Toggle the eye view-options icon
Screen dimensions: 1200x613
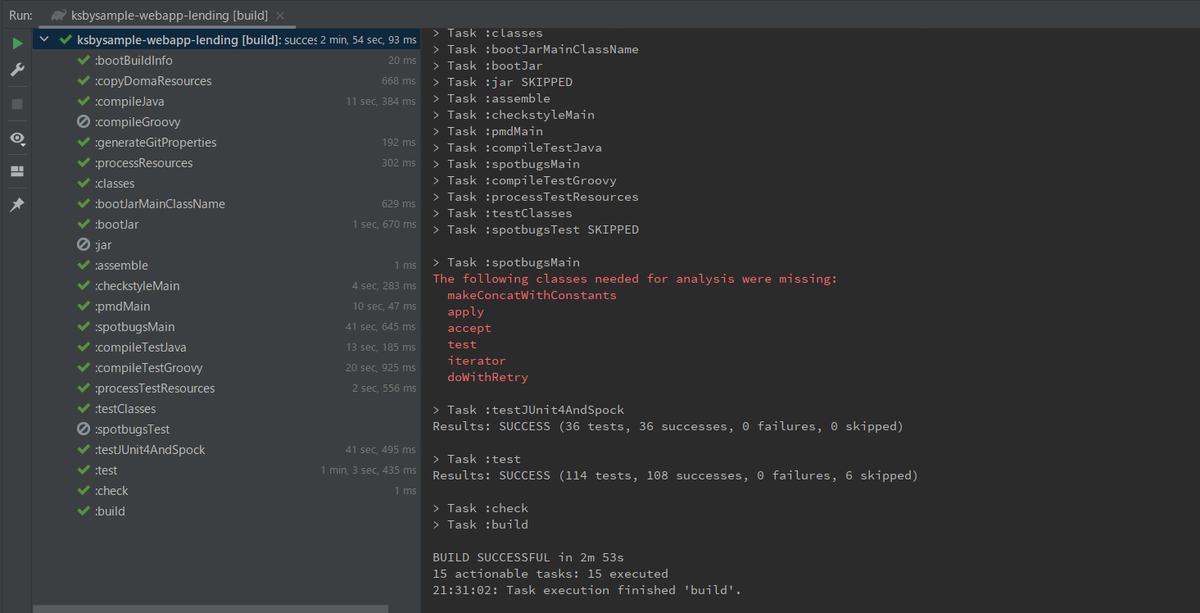pos(17,138)
